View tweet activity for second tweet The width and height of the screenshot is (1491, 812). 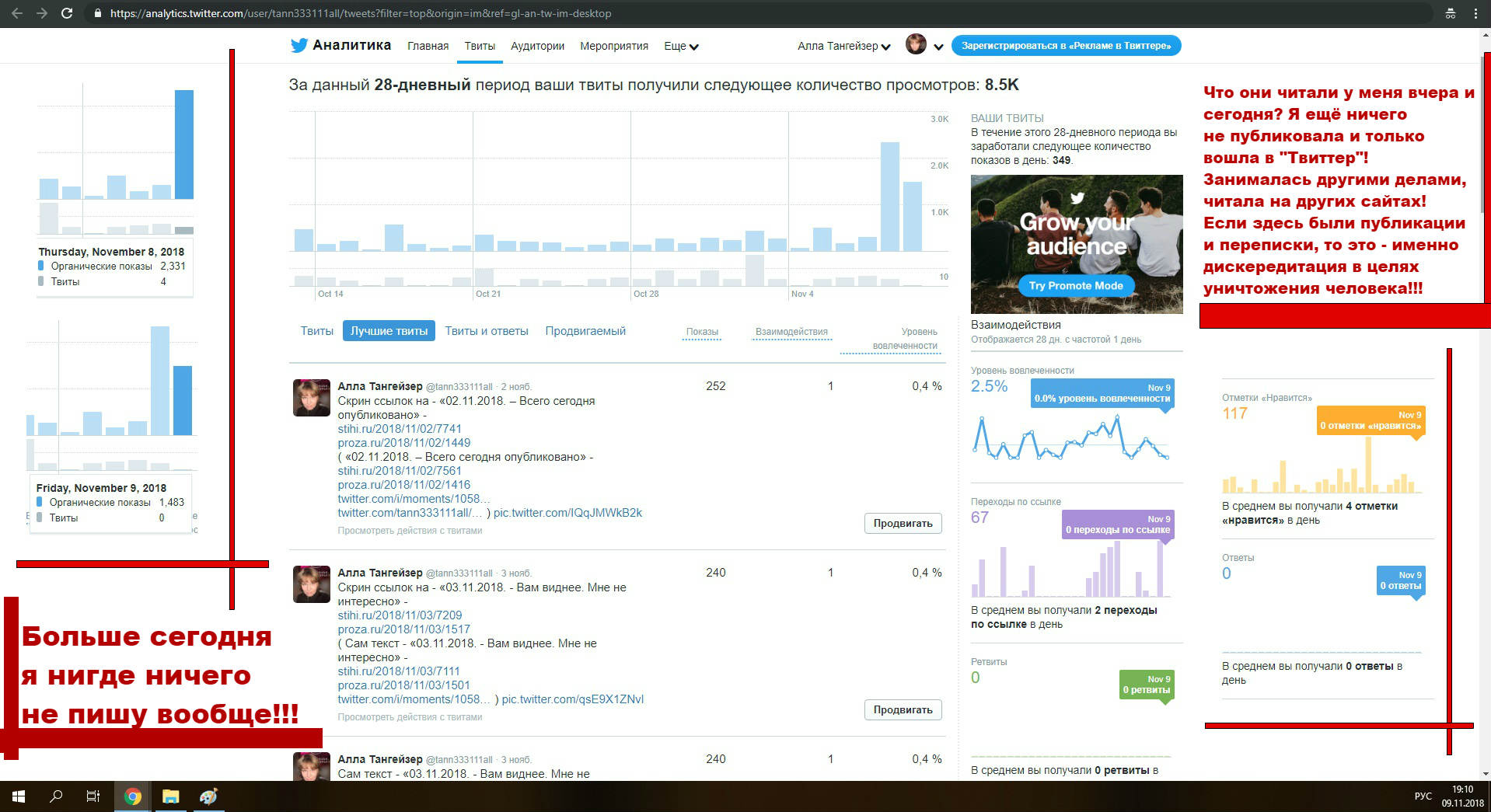coord(410,717)
